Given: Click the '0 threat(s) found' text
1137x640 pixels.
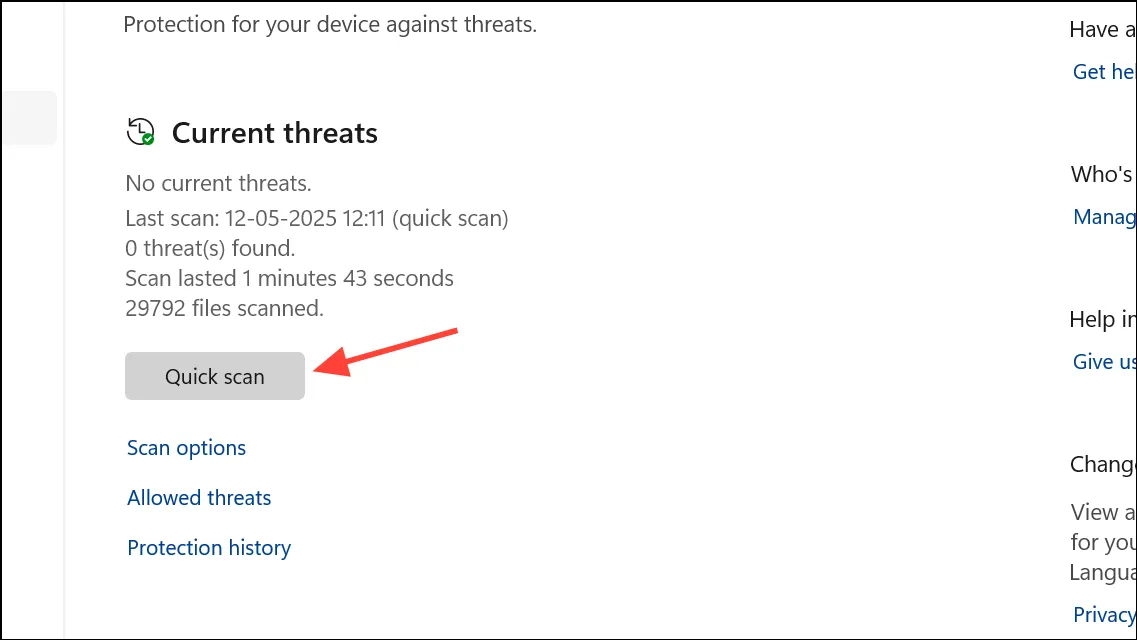Looking at the screenshot, I should [210, 249].
